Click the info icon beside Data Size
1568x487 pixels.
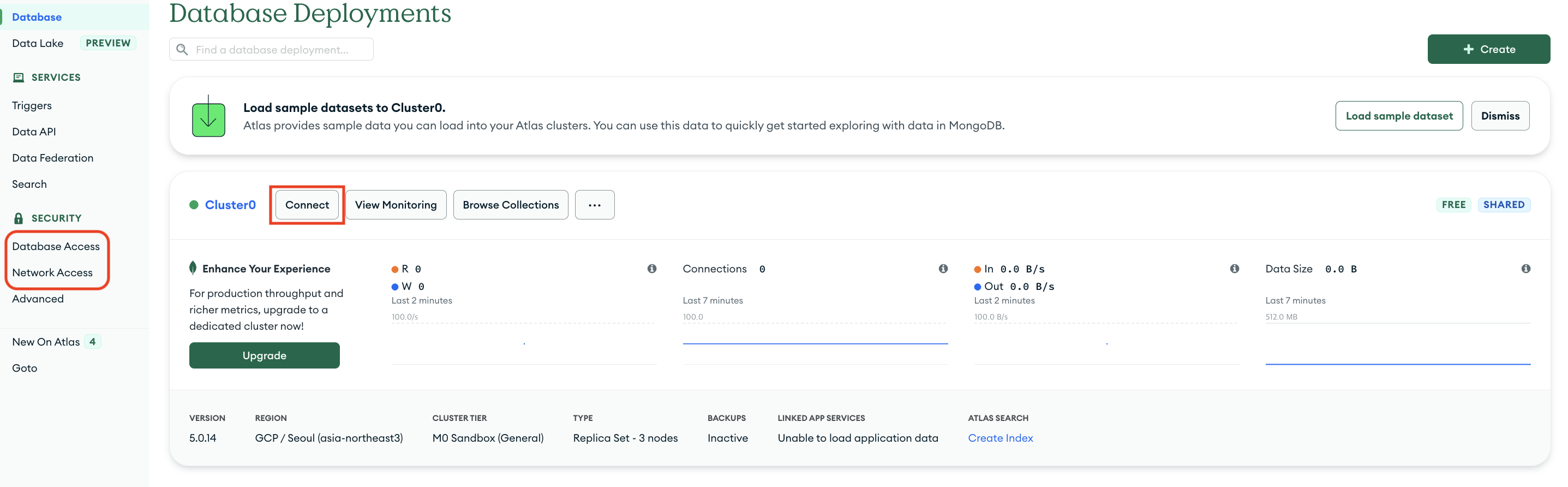1525,269
